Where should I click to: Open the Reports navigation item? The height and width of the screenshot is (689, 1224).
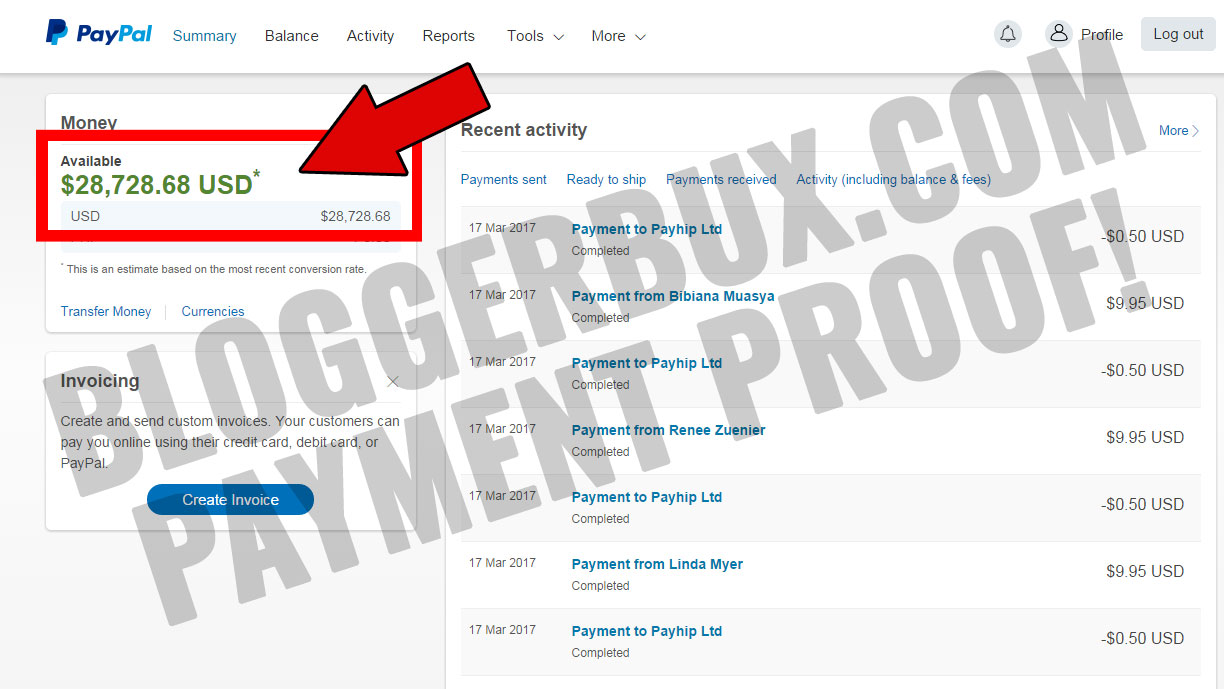click(448, 36)
